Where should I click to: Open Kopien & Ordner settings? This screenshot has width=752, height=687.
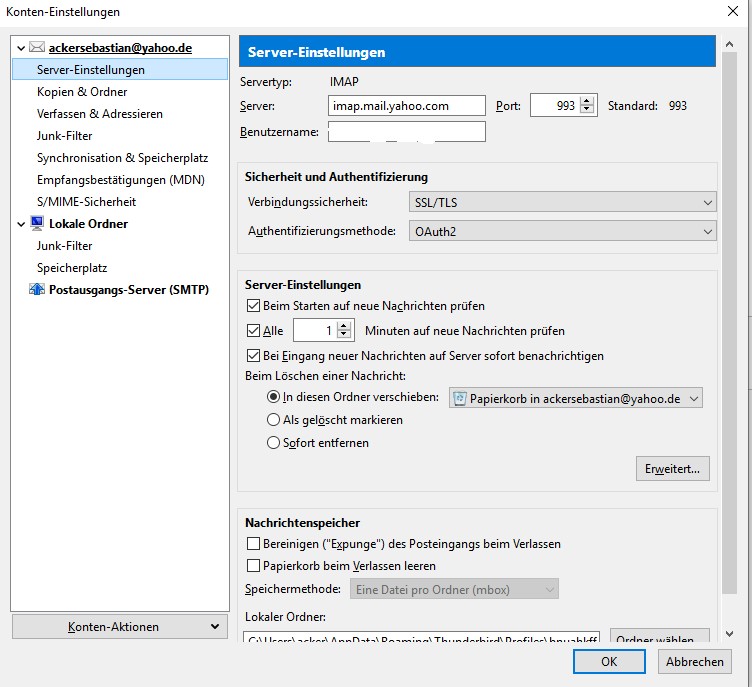pyautogui.click(x=82, y=92)
